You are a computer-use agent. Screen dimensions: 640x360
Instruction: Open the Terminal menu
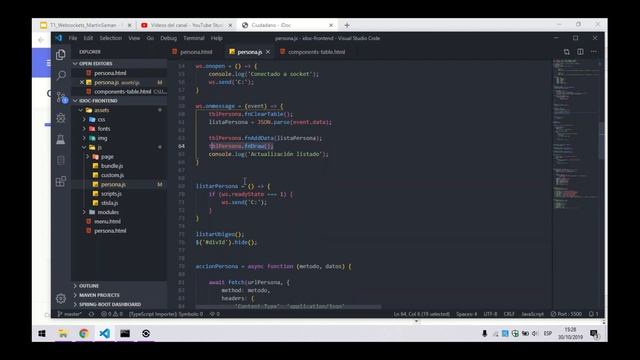coord(194,38)
